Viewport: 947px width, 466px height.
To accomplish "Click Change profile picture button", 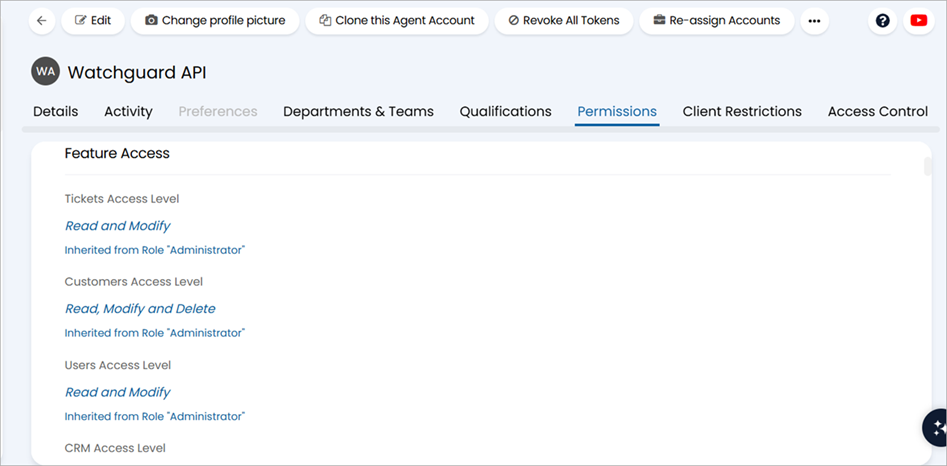I will coord(215,21).
